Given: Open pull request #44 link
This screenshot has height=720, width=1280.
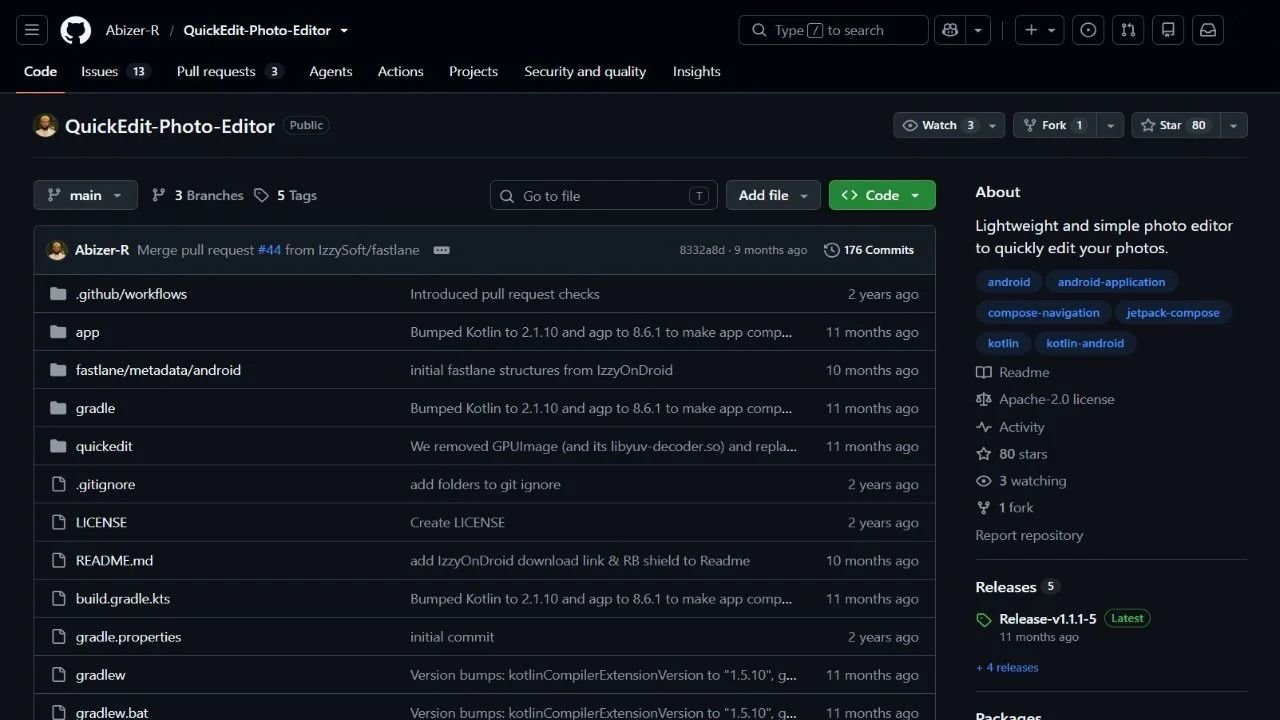Looking at the screenshot, I should [269, 250].
